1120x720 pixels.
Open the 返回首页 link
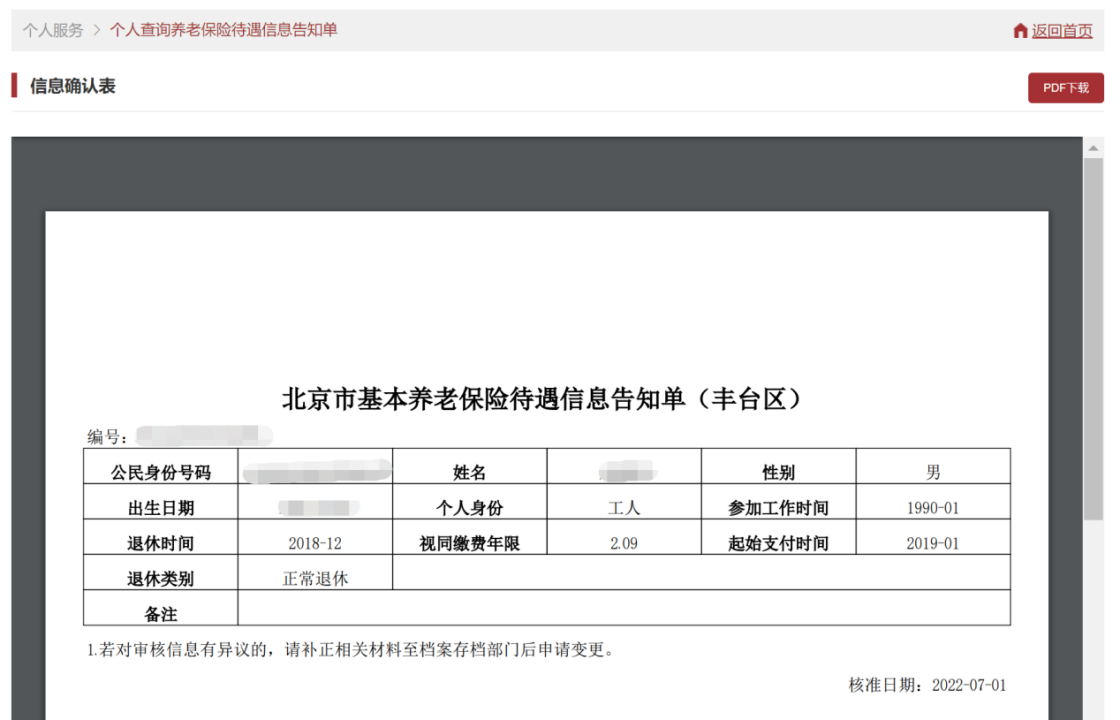[x=1062, y=31]
